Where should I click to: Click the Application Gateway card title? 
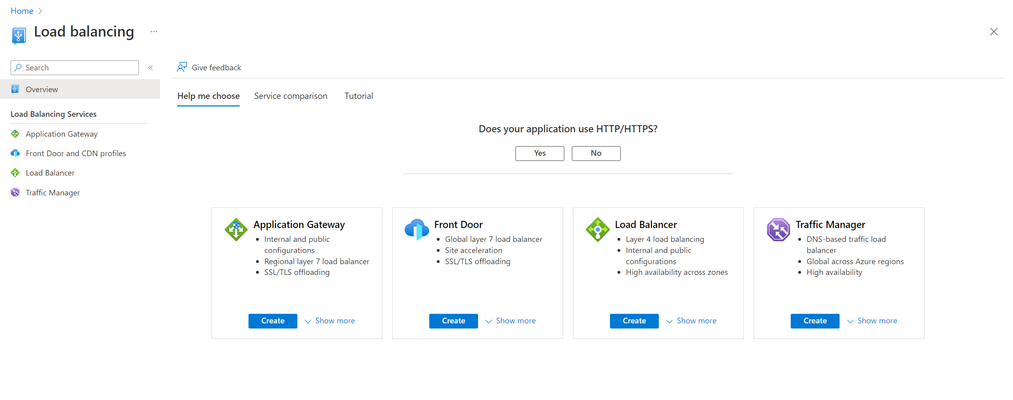coord(299,225)
